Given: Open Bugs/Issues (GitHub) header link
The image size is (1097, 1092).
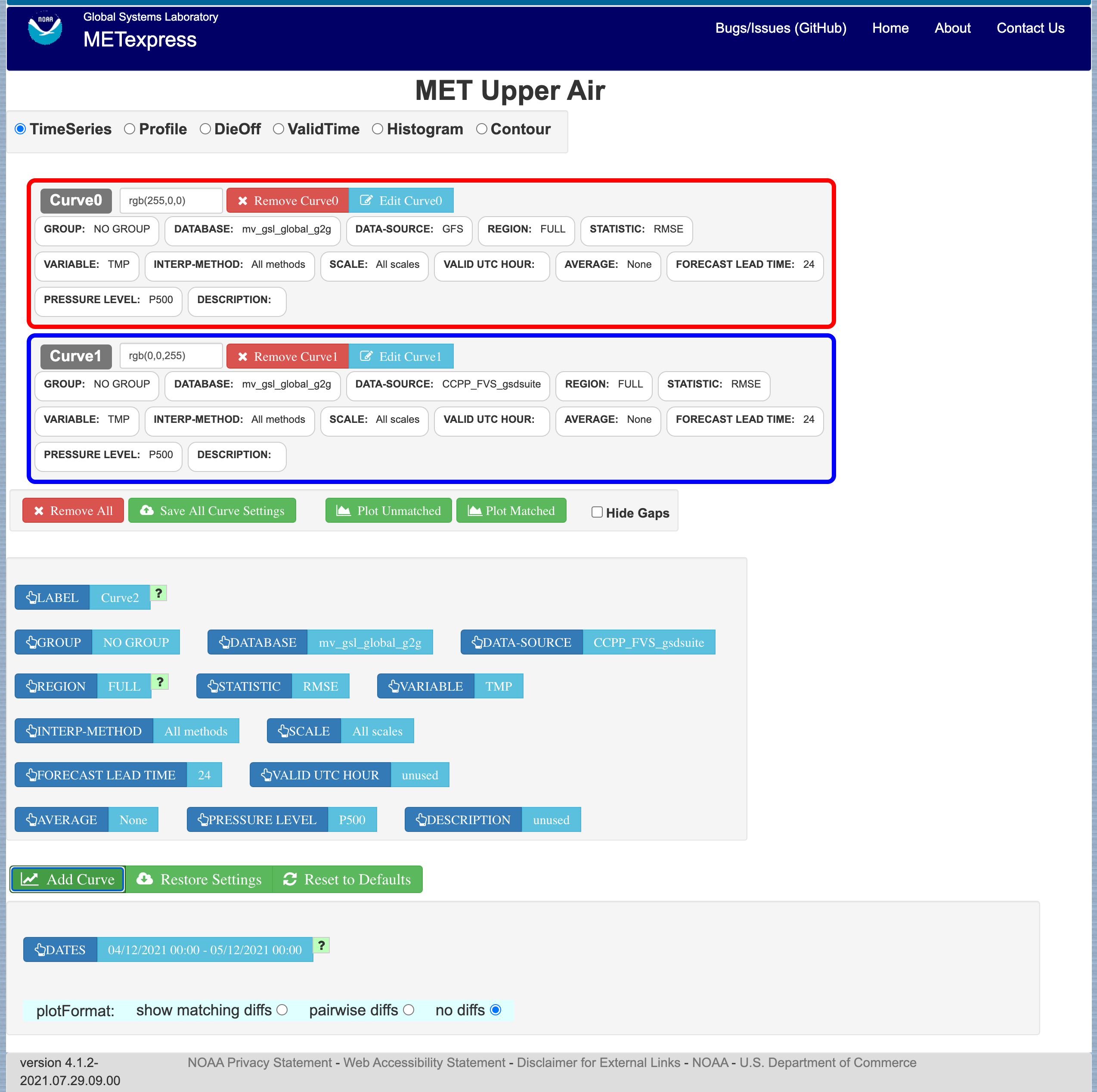Looking at the screenshot, I should click(781, 28).
